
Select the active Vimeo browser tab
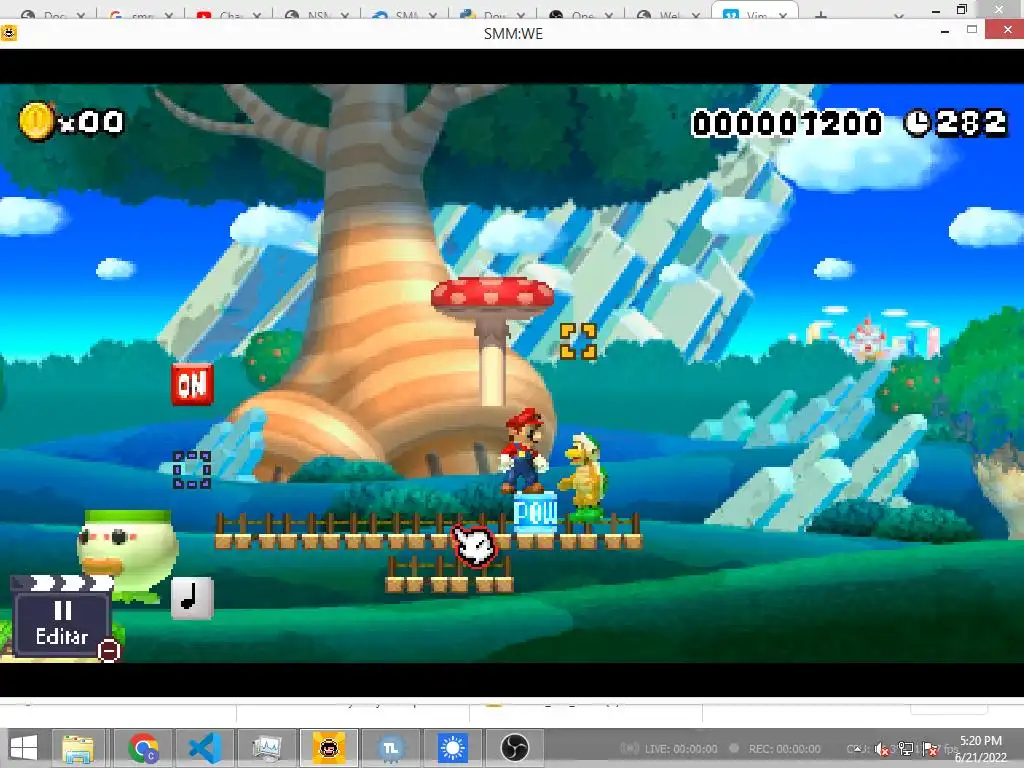[754, 12]
